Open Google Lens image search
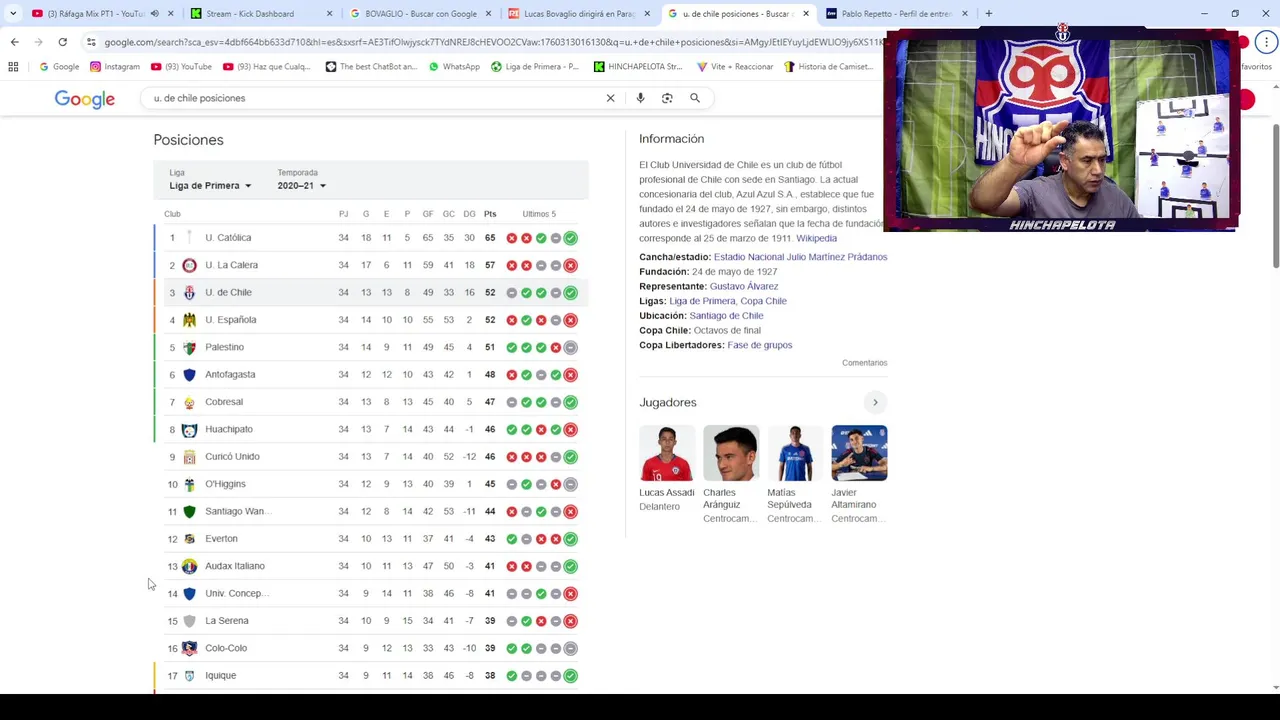This screenshot has width=1280, height=720. pos(667,98)
